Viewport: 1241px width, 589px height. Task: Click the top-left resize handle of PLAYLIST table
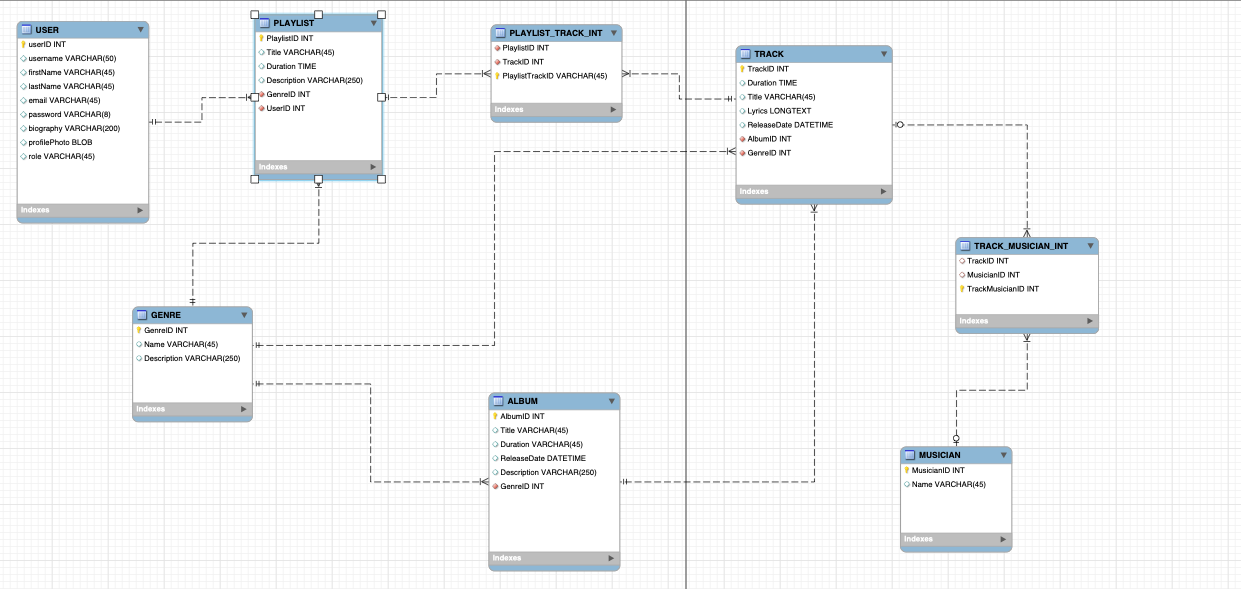(x=254, y=16)
